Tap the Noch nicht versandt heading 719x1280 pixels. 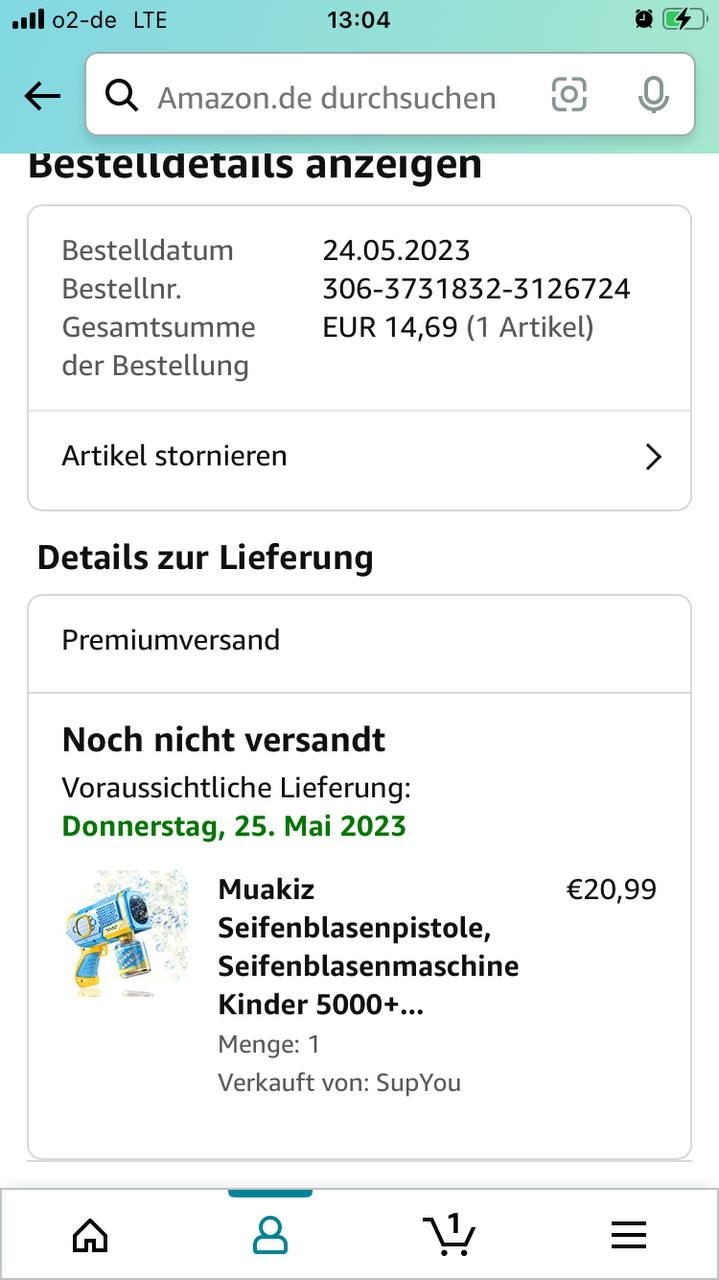click(224, 740)
